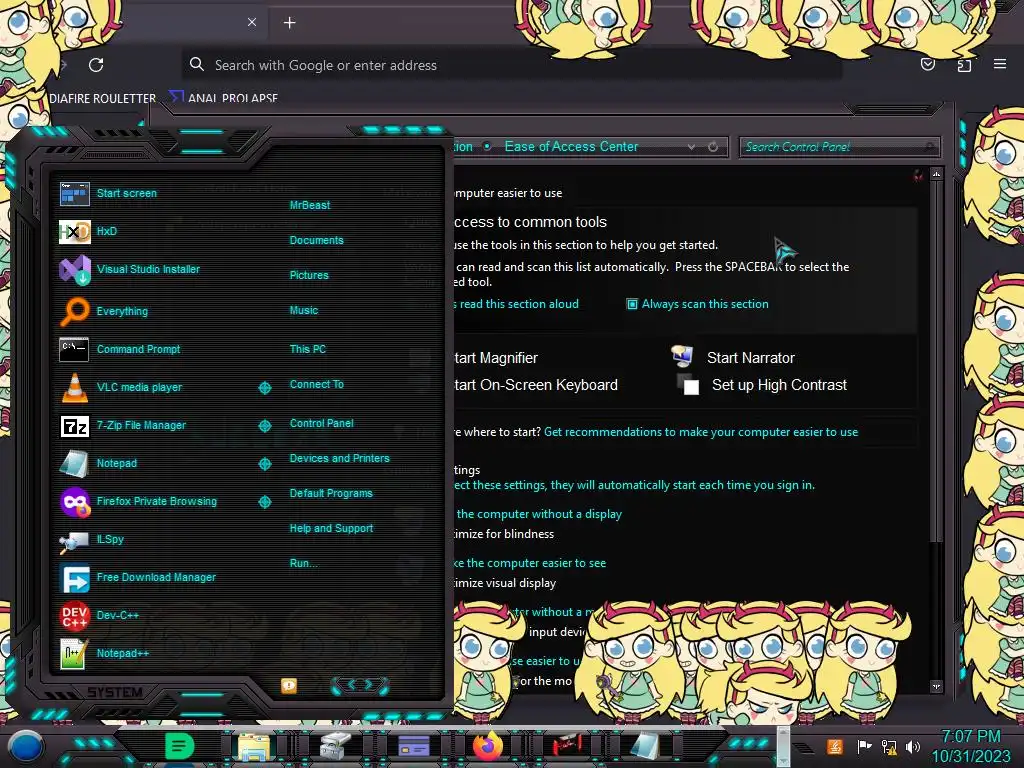
Task: Click Start Narrator
Action: tap(750, 358)
